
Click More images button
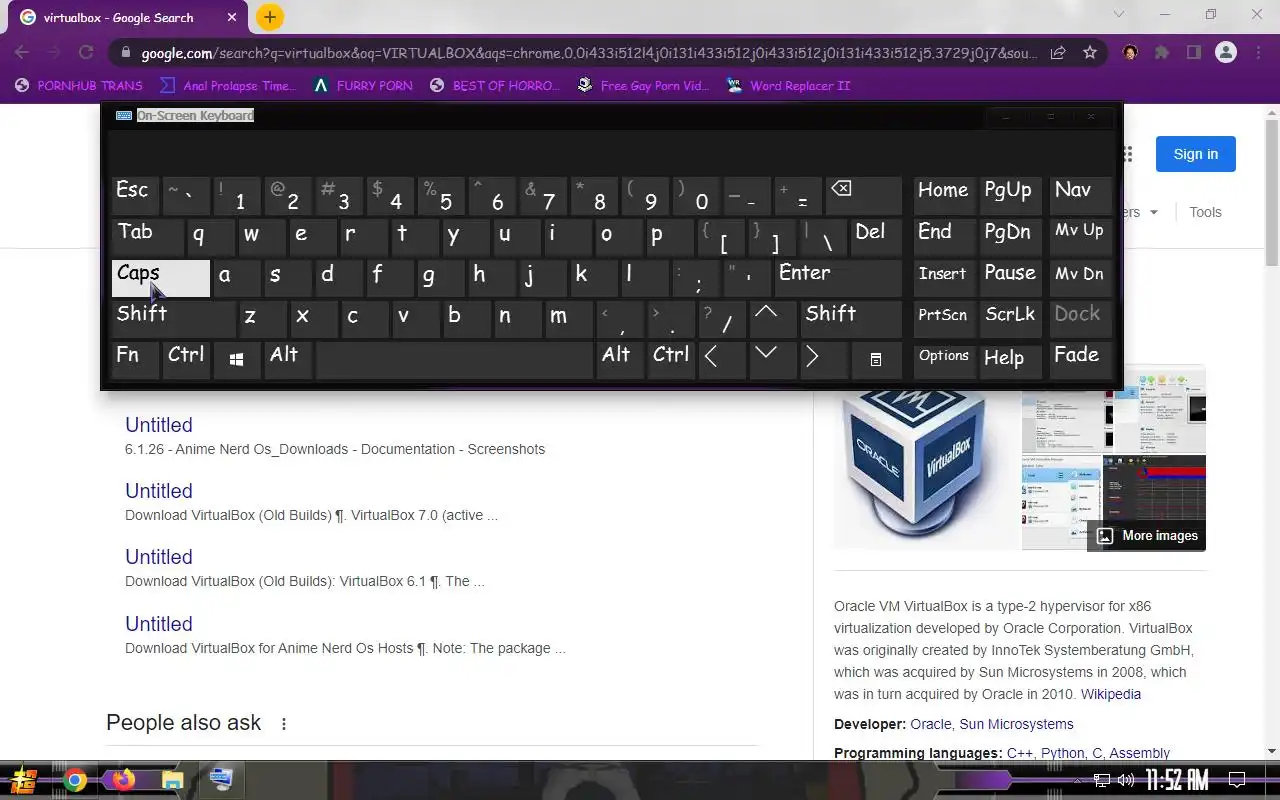[1147, 536]
